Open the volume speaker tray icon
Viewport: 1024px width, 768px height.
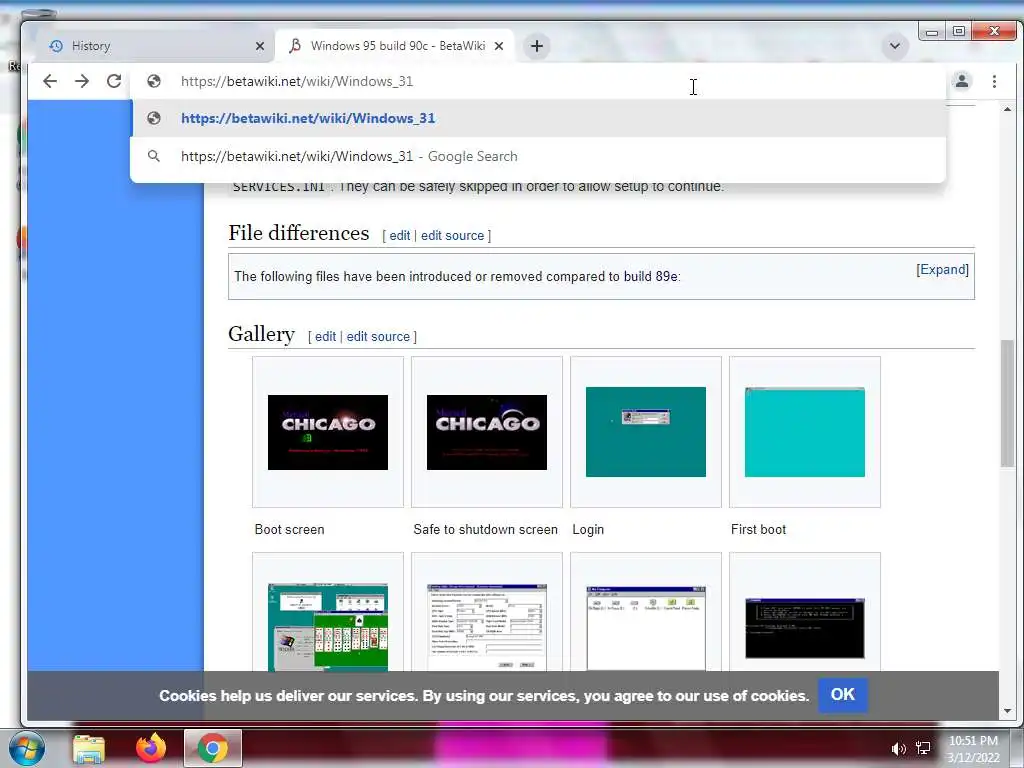coord(899,748)
